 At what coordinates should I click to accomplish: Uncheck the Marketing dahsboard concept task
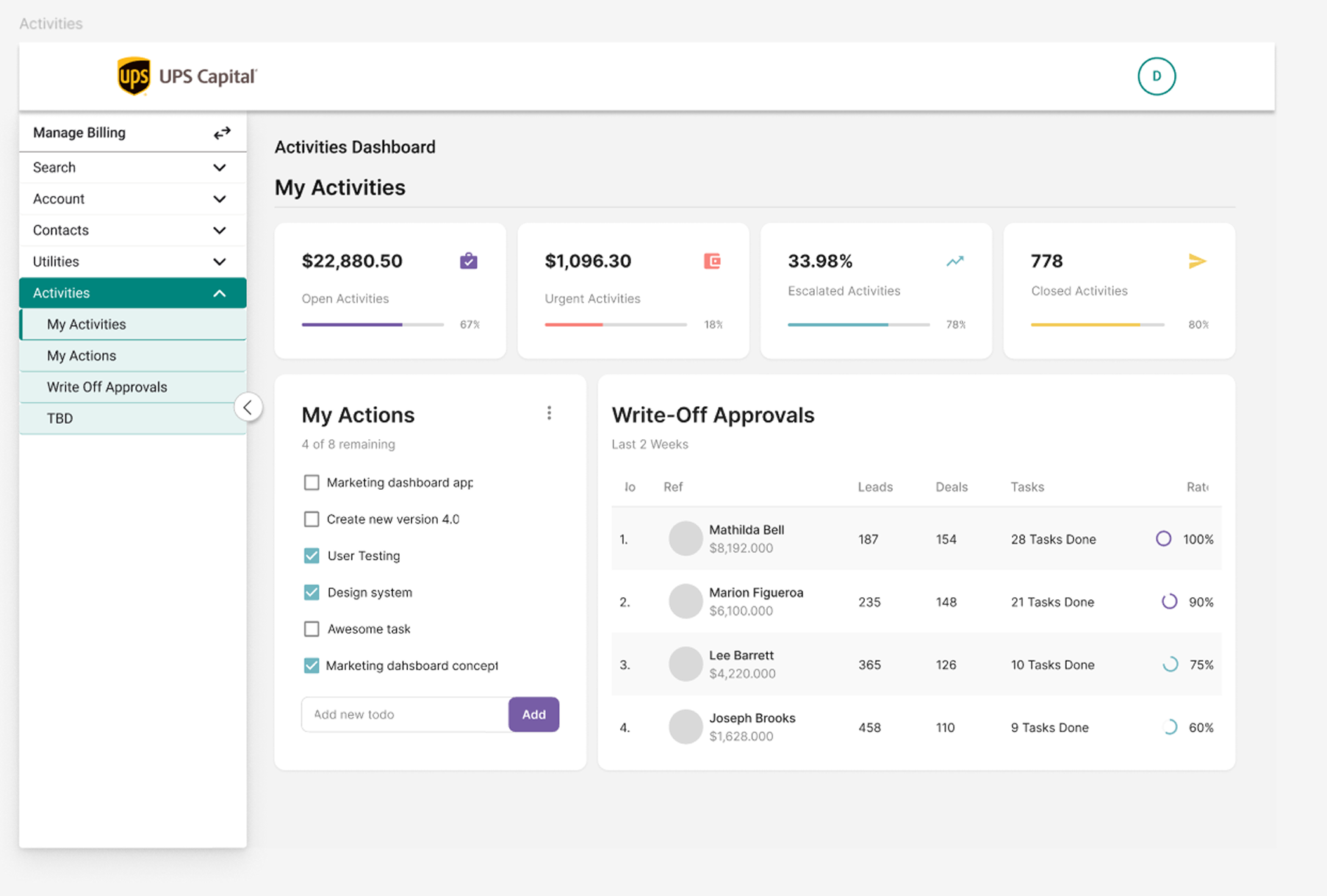pyautogui.click(x=312, y=665)
